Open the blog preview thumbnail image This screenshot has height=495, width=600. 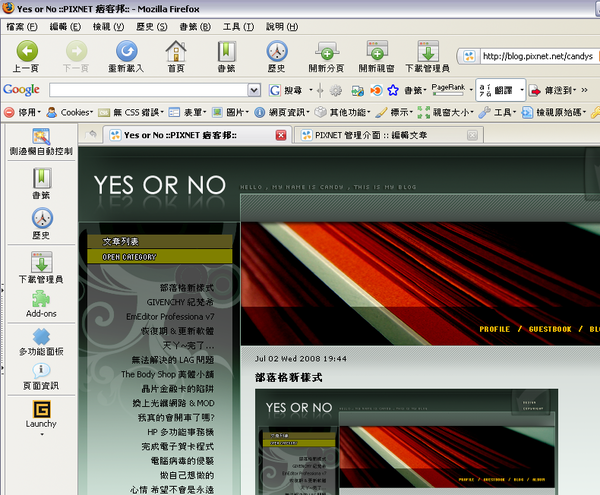pyautogui.click(x=406, y=442)
